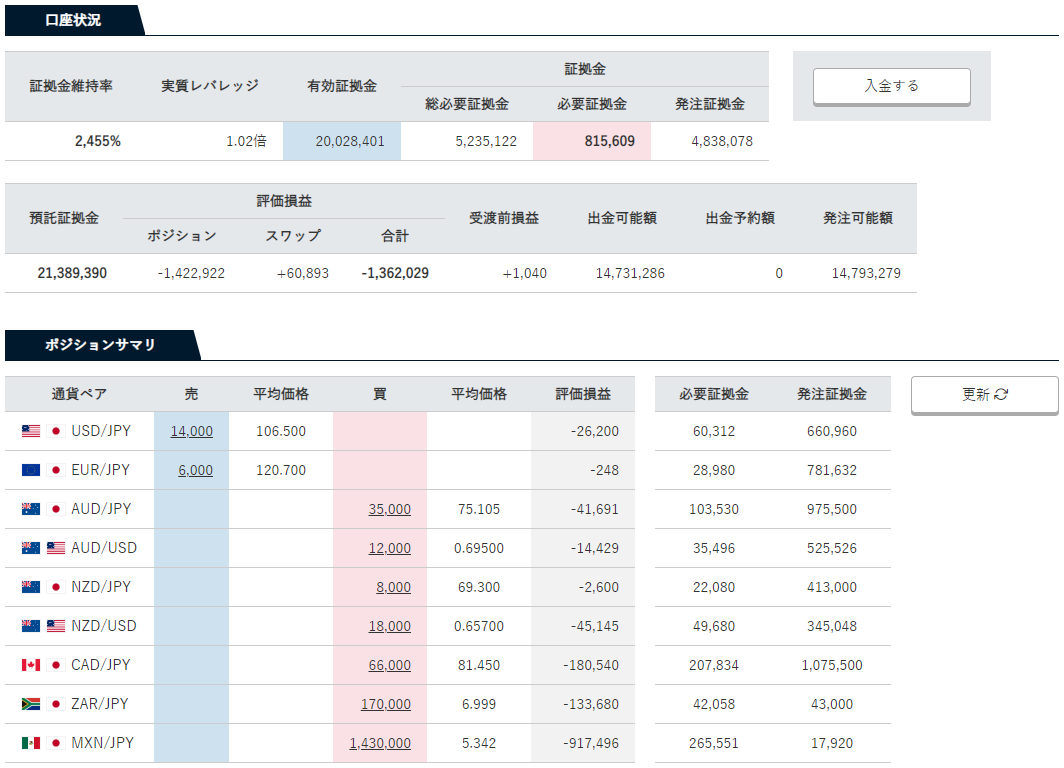
Task: Select the ZAR/JPY currency pair label
Action: pyautogui.click(x=100, y=704)
